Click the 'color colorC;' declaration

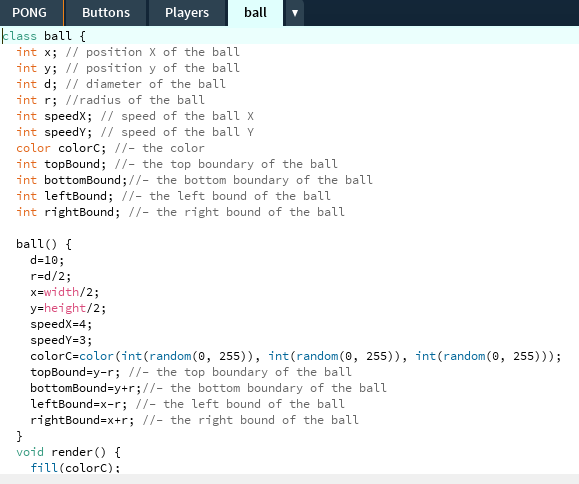(x=61, y=148)
